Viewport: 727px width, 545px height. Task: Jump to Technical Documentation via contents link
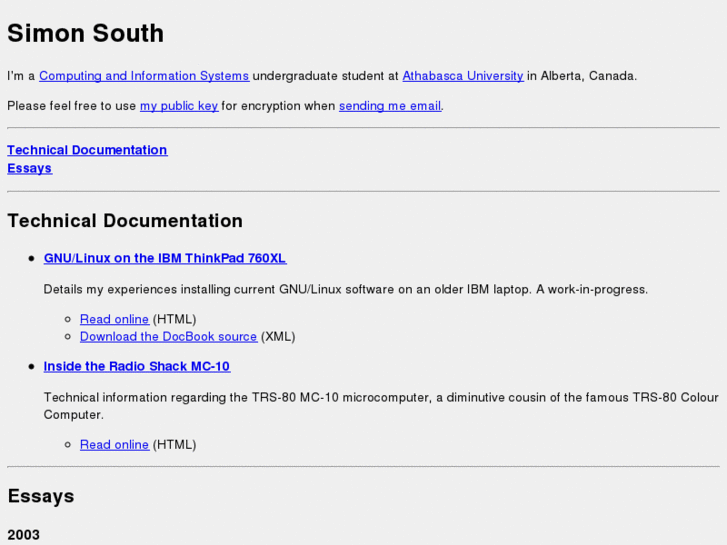coord(87,150)
